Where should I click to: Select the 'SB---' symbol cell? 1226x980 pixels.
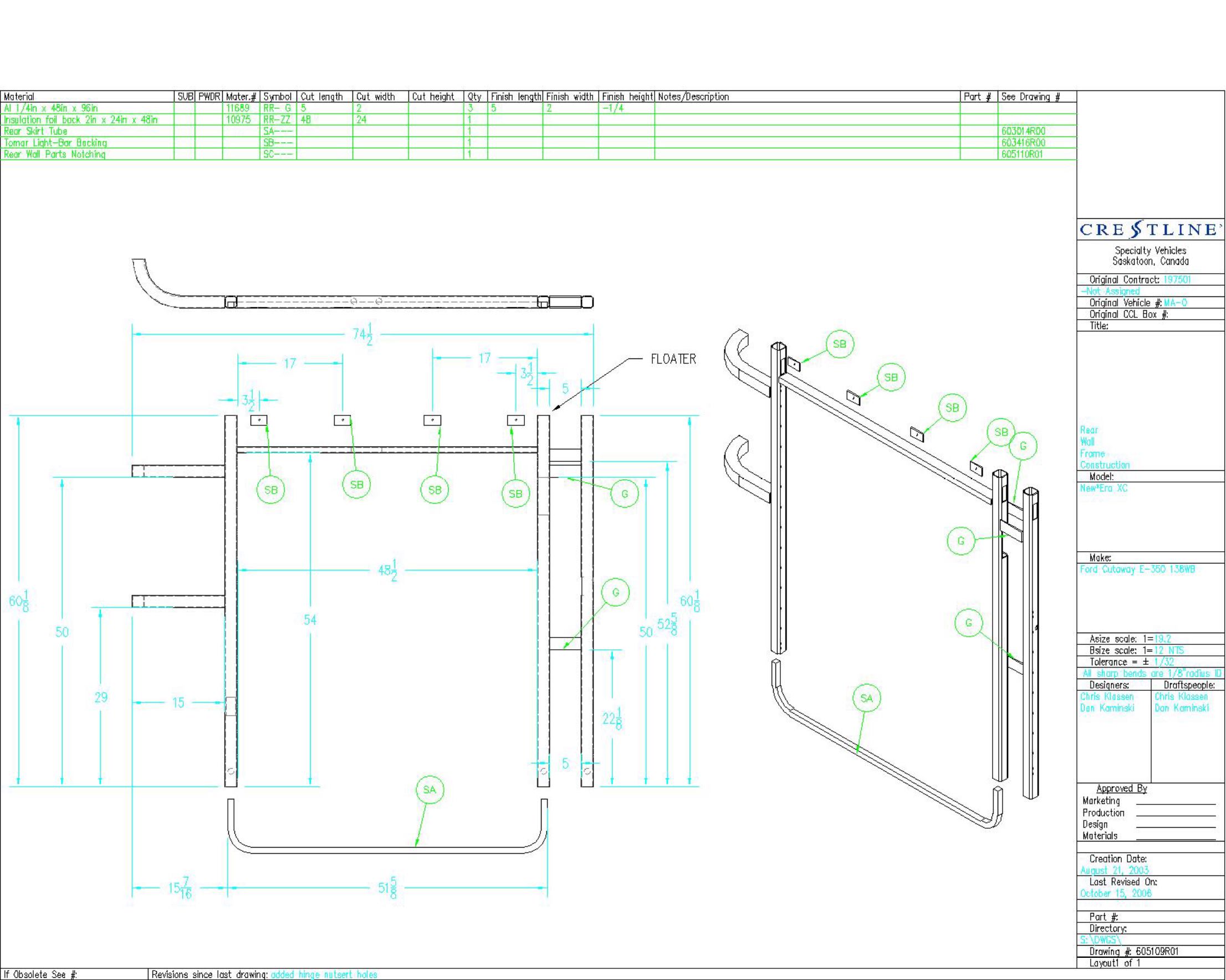(x=278, y=143)
